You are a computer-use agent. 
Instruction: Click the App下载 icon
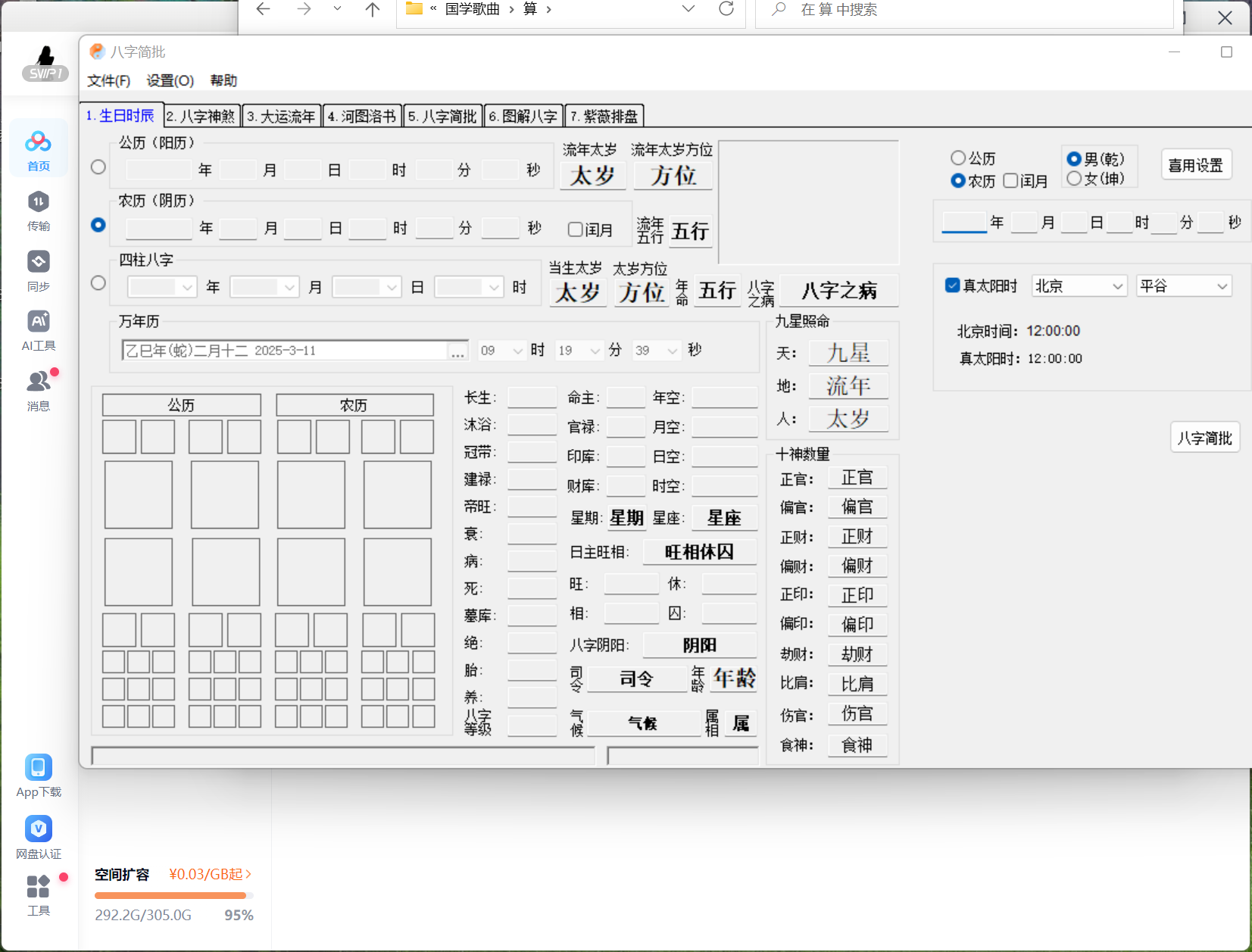coord(39,776)
